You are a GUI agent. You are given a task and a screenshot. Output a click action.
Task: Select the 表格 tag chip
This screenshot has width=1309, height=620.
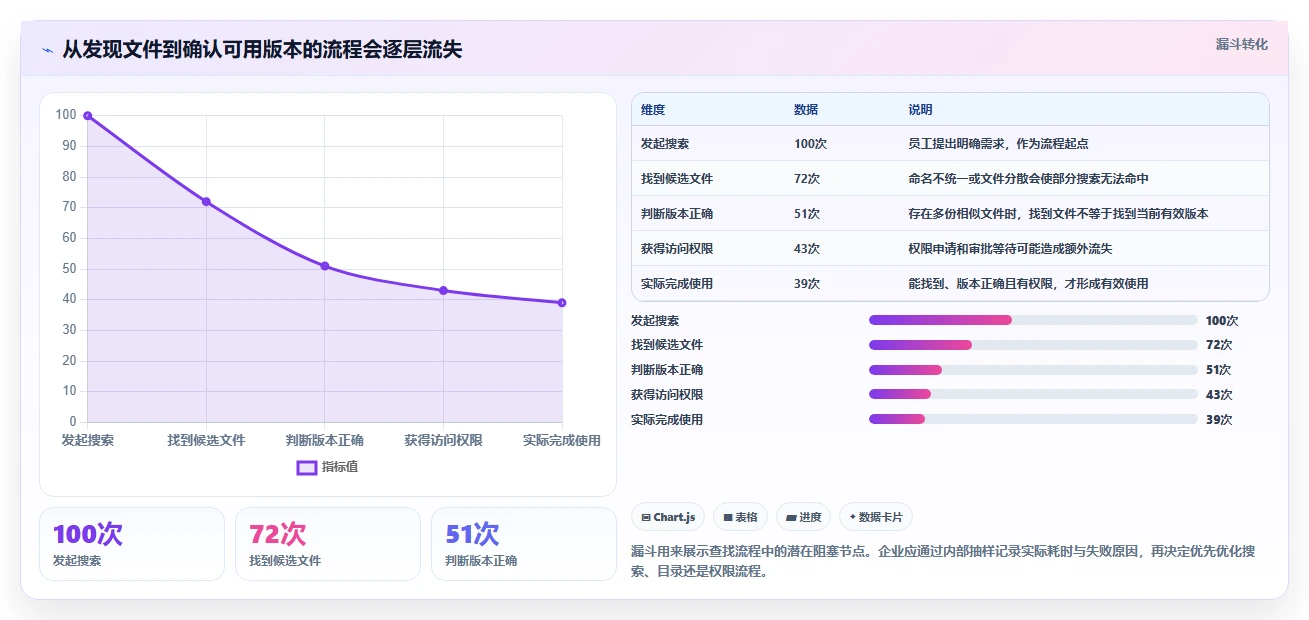[x=740, y=517]
